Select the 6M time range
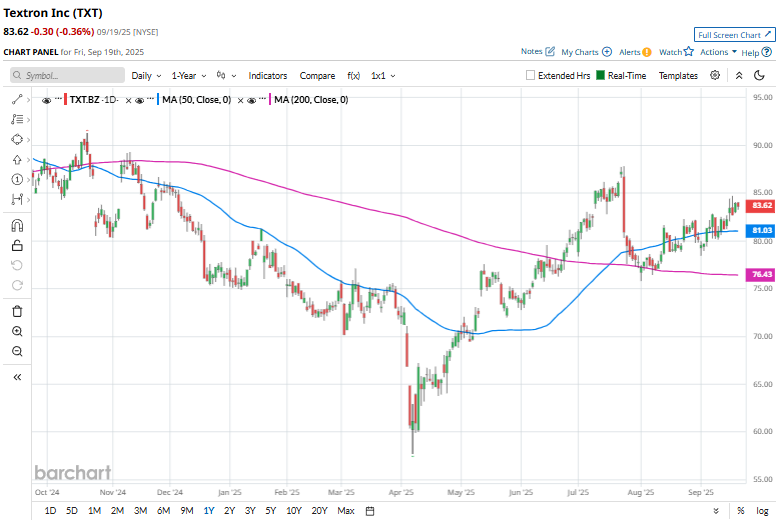Screen dimensions: 777x523 163,511
